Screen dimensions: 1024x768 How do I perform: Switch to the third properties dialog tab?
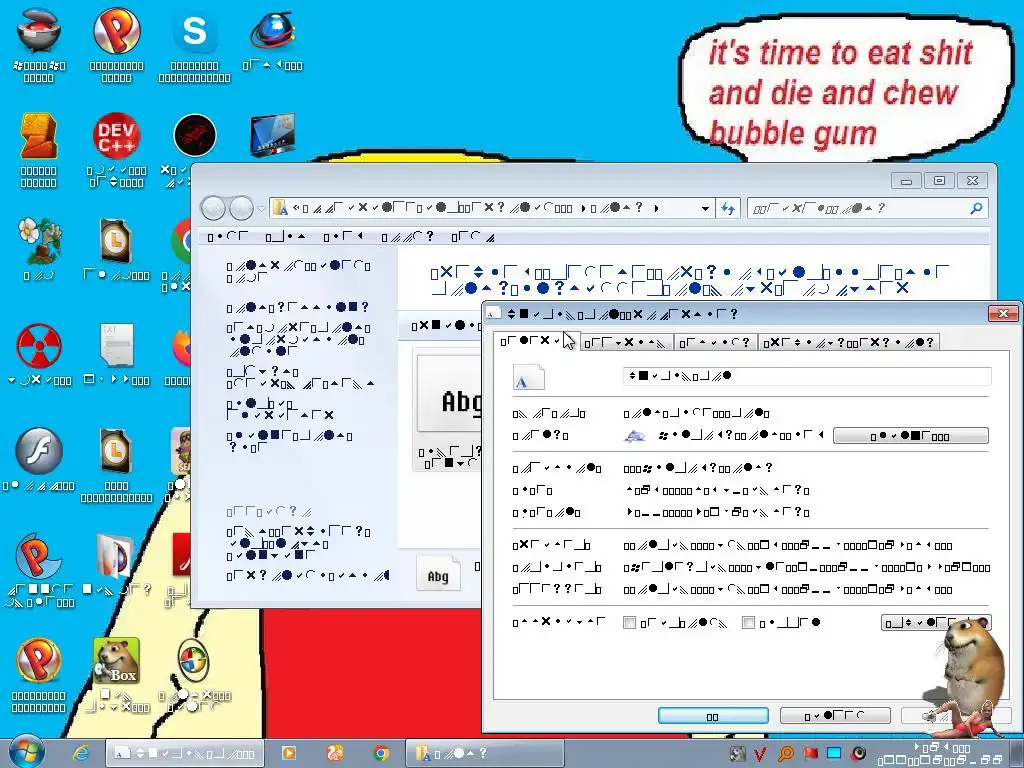tap(715, 342)
